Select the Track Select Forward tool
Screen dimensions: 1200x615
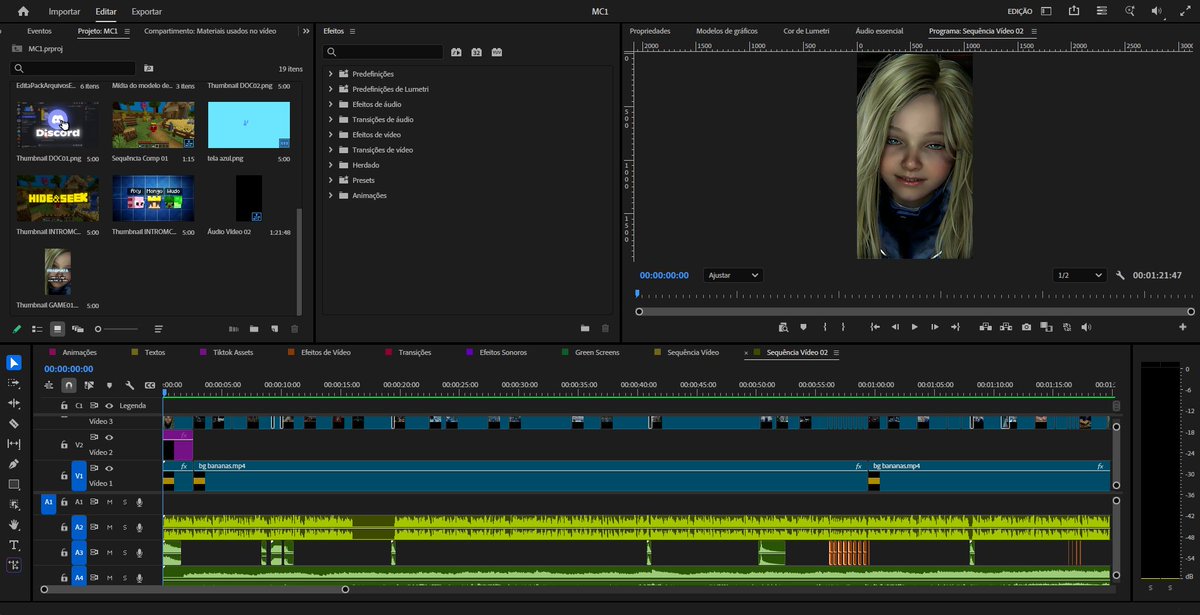pos(14,383)
